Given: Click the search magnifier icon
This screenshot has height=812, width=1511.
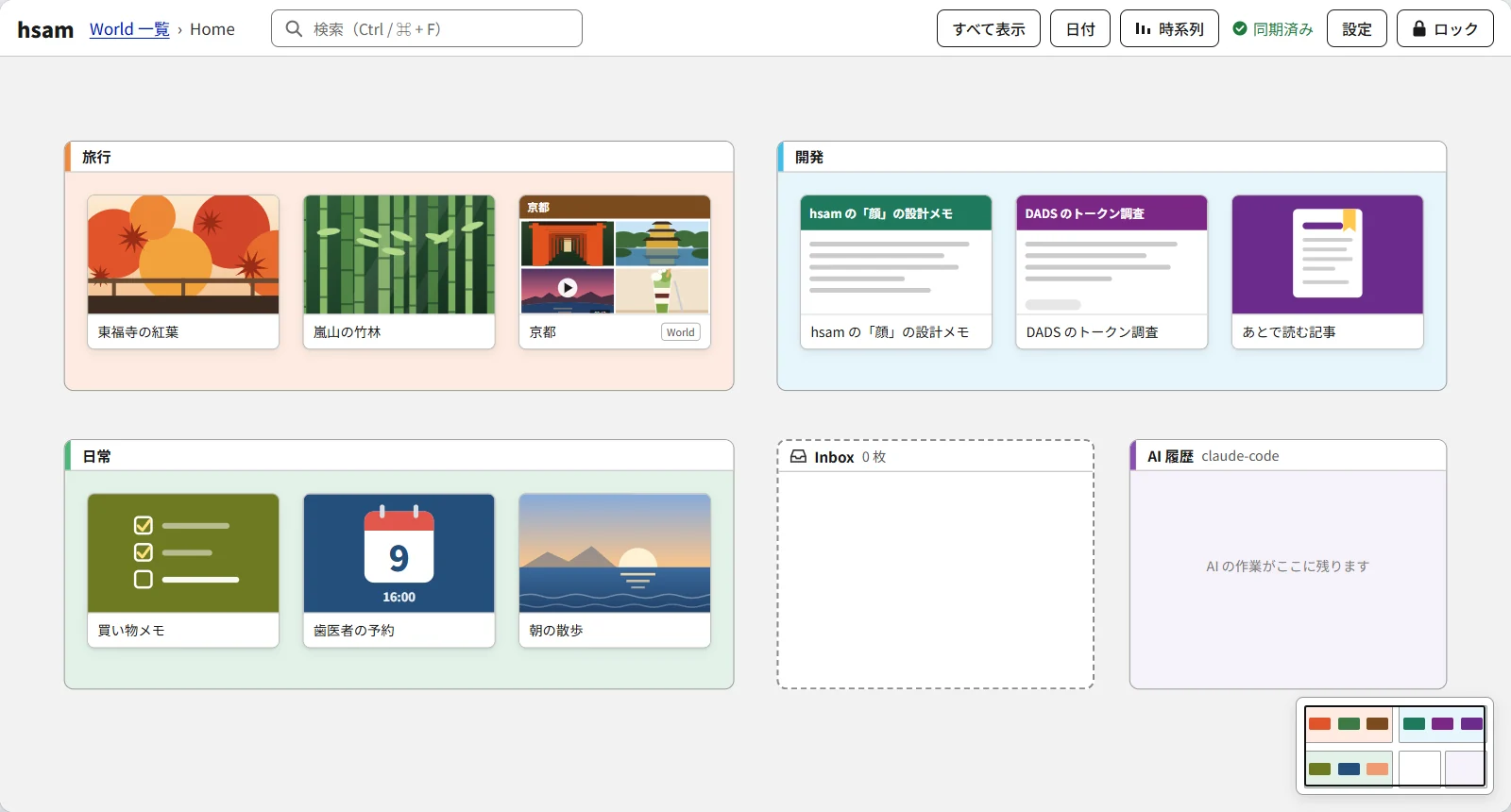Looking at the screenshot, I should pos(294,29).
